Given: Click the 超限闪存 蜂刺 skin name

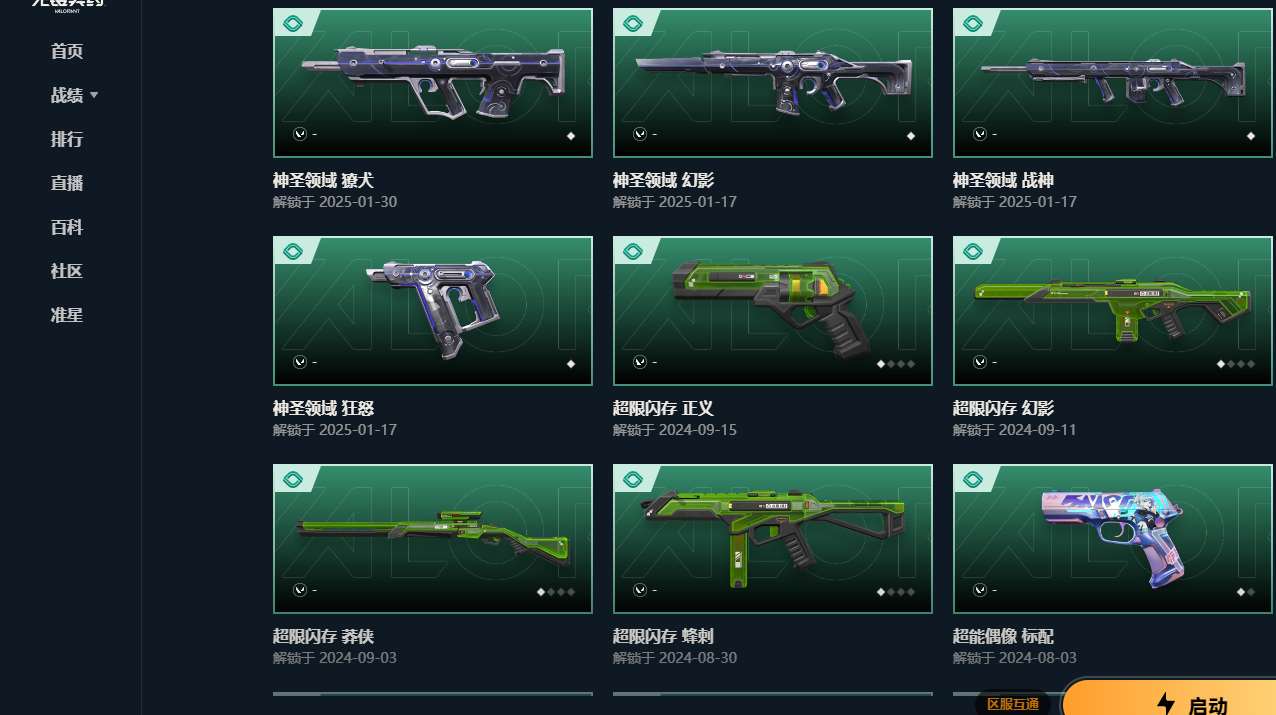Looking at the screenshot, I should point(663,636).
